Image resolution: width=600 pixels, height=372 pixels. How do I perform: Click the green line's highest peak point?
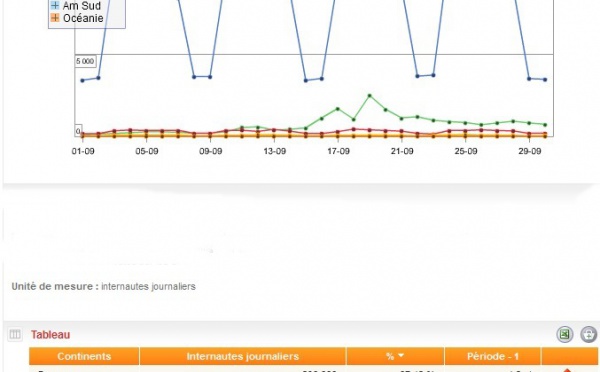point(370,96)
